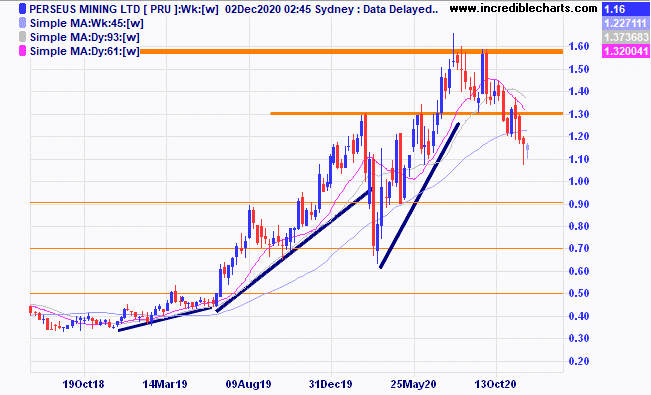Click the 13Oct20 date axis label
Screen dimensions: 651x395
pyautogui.click(x=495, y=384)
